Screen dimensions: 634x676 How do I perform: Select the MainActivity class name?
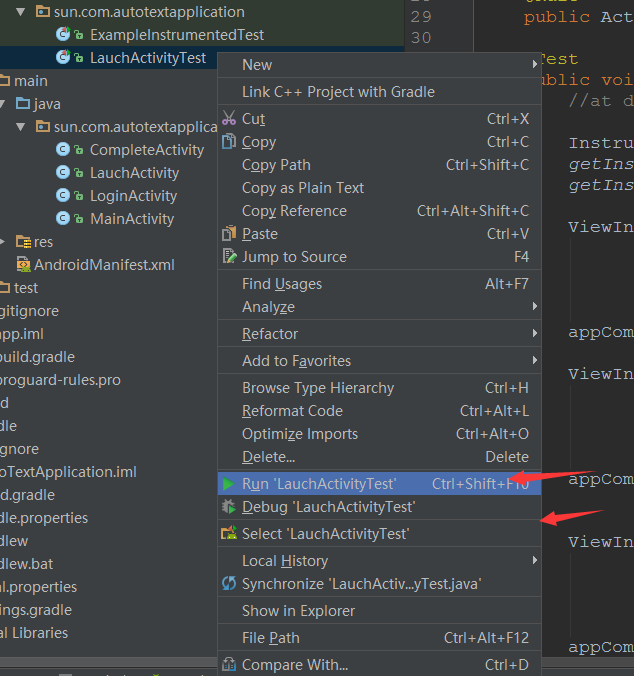(132, 219)
